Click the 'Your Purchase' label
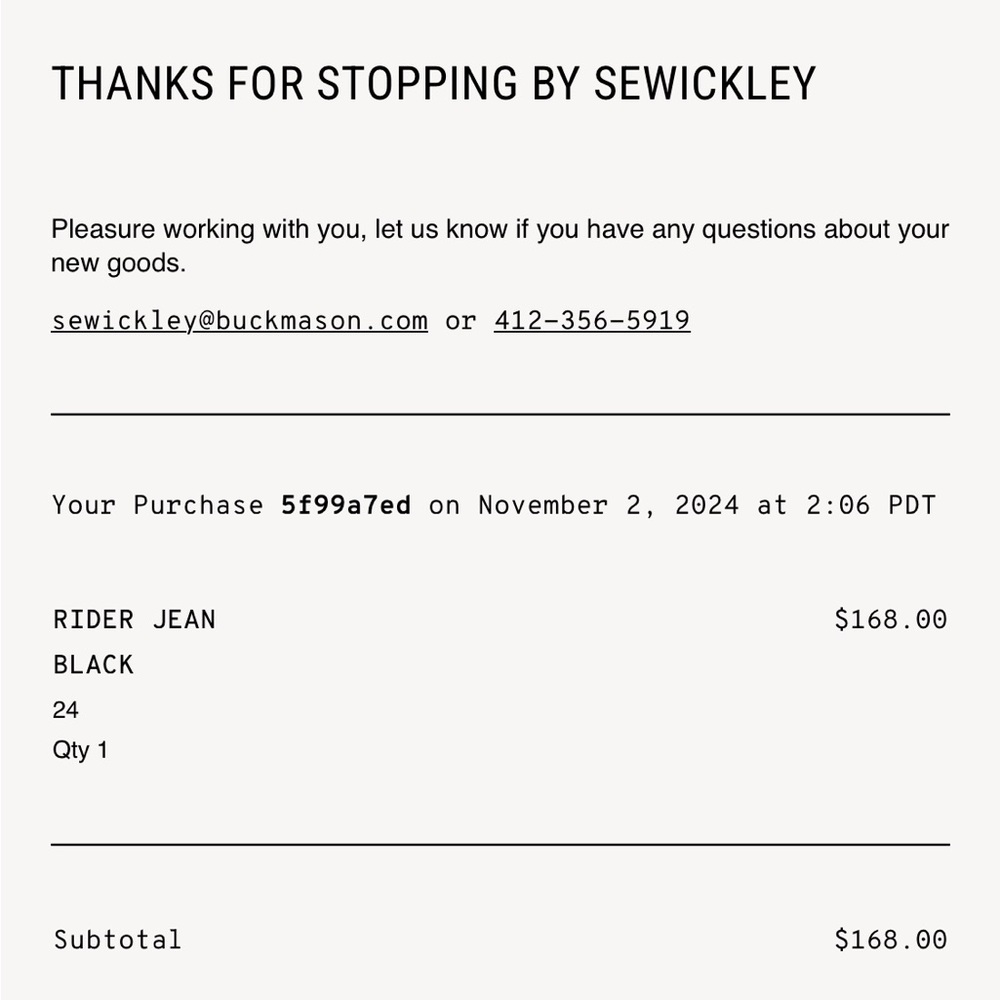 (157, 505)
